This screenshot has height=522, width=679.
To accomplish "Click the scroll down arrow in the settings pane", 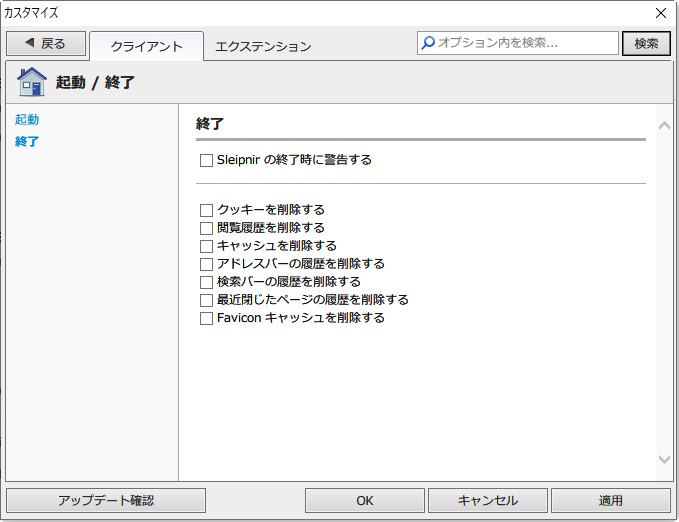I will coord(664,459).
